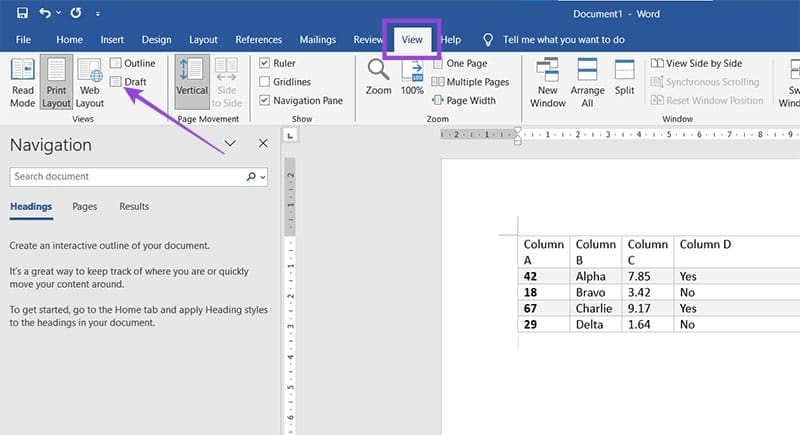Click the cell with value 1.64
The image size is (800, 435).
click(x=648, y=324)
